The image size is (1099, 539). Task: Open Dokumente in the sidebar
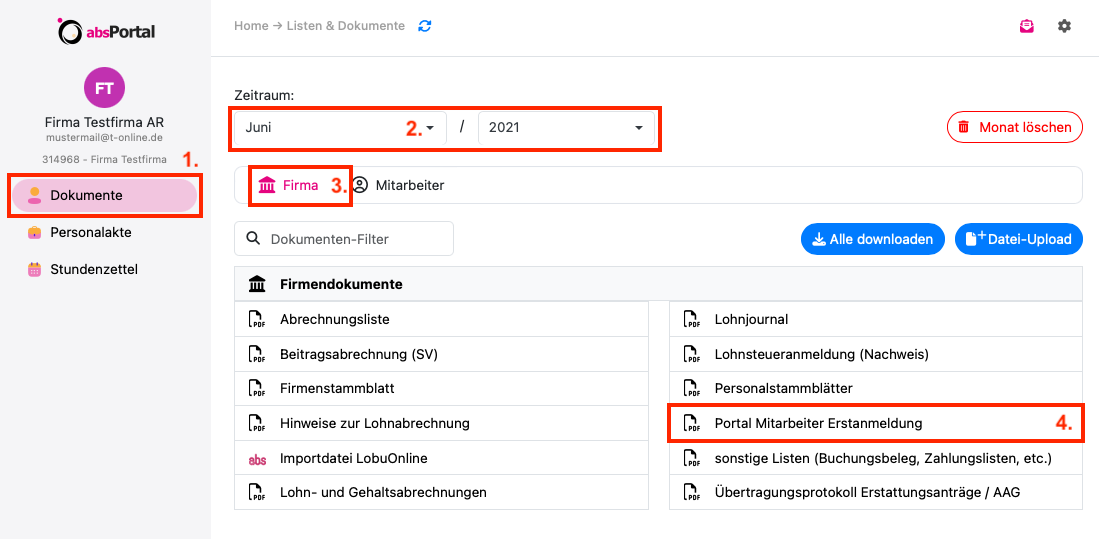coord(104,196)
